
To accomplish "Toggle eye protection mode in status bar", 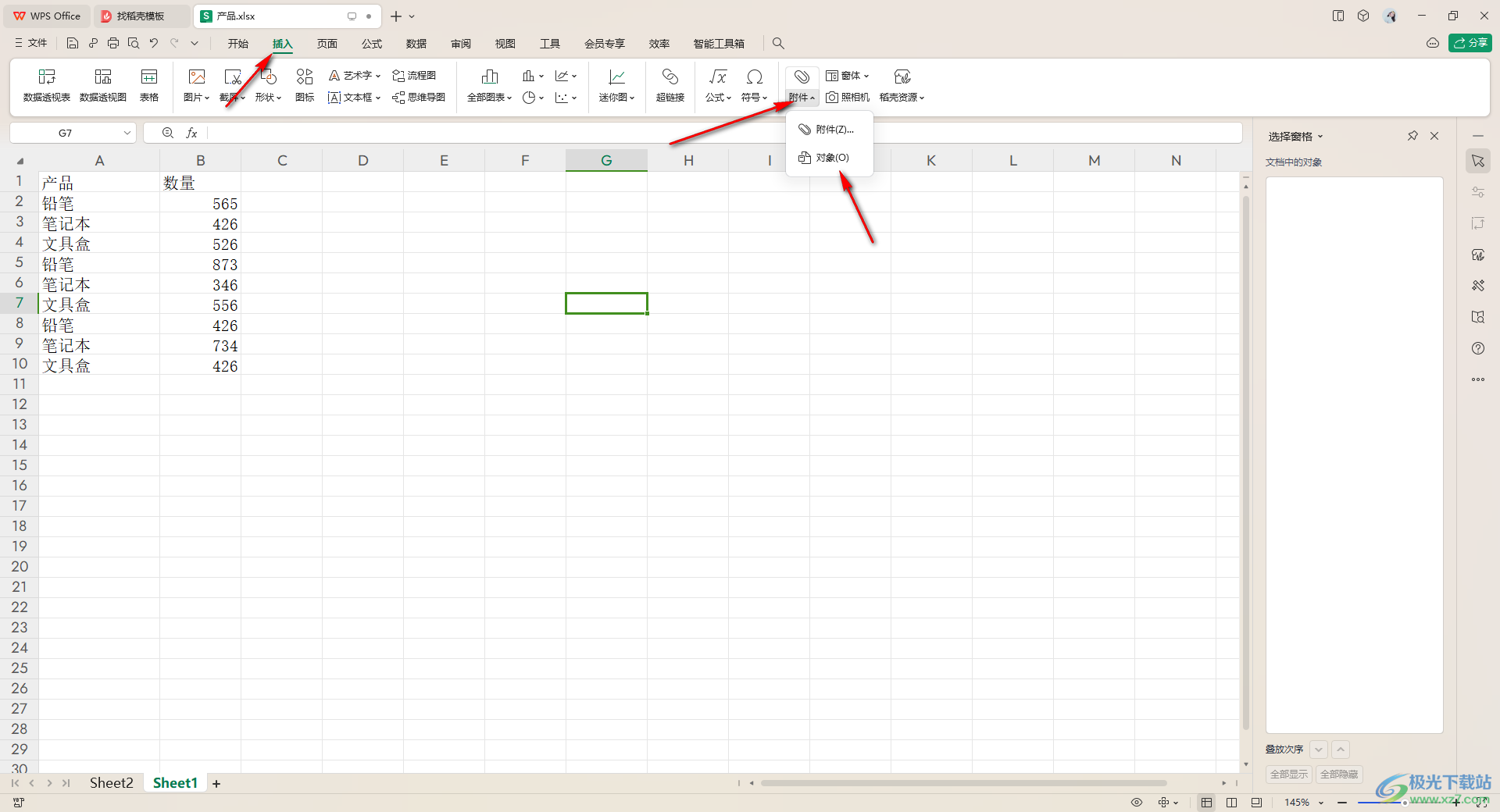I will point(1137,802).
